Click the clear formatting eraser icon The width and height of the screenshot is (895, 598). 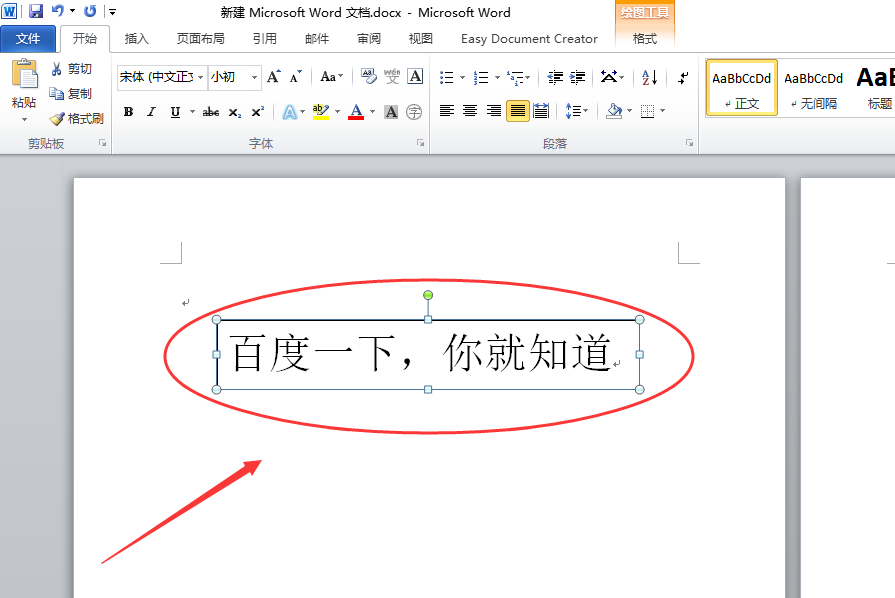click(369, 76)
